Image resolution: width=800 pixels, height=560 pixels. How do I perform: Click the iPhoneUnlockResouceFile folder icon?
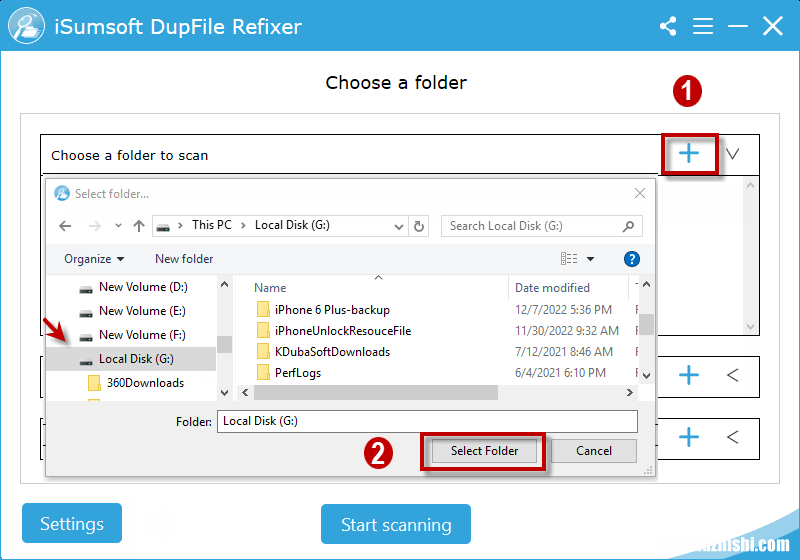263,330
